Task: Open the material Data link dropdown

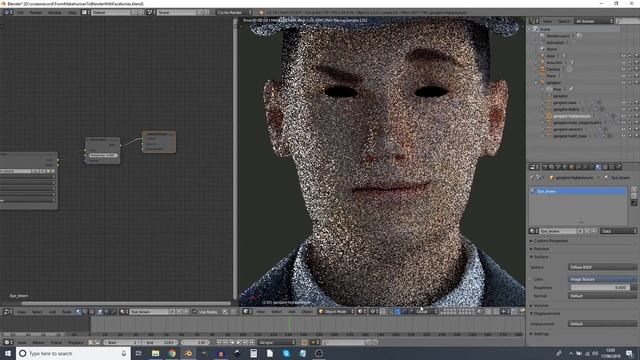Action: click(619, 231)
